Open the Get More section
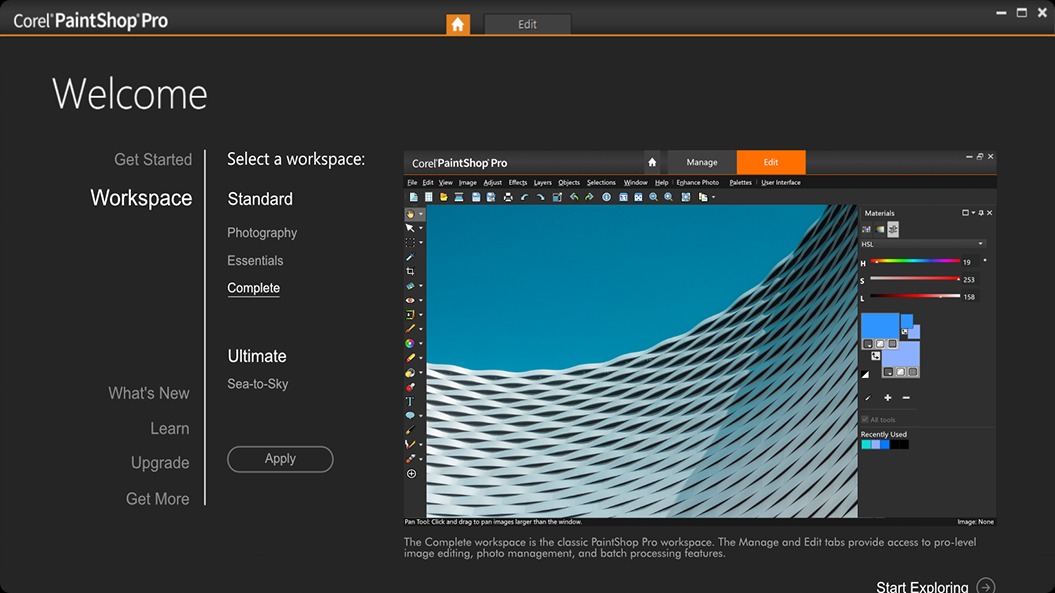1055x593 pixels. pos(157,499)
